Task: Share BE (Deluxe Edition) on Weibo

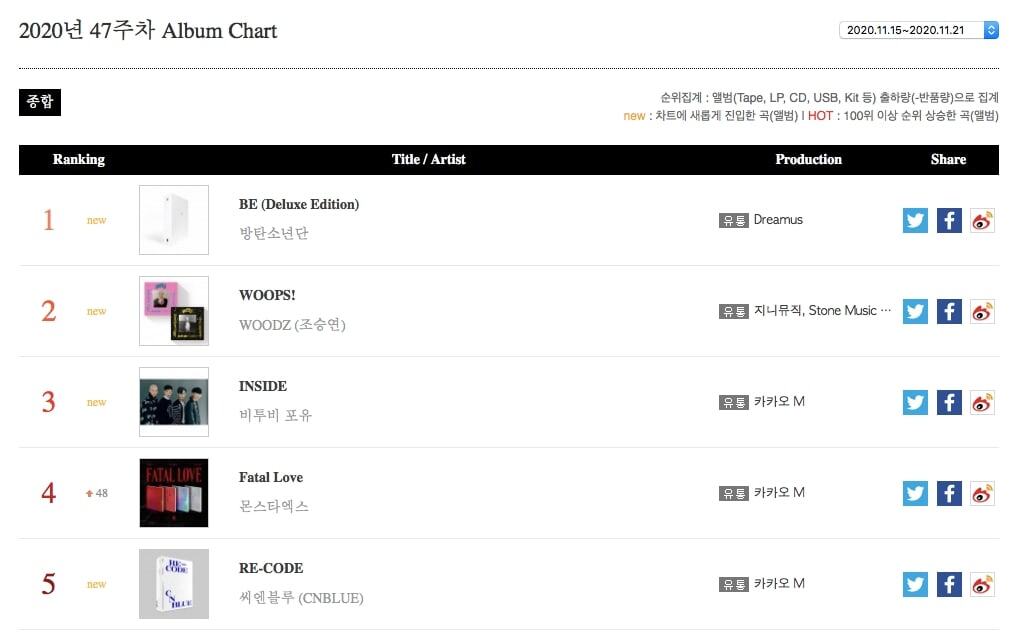Action: coord(982,220)
